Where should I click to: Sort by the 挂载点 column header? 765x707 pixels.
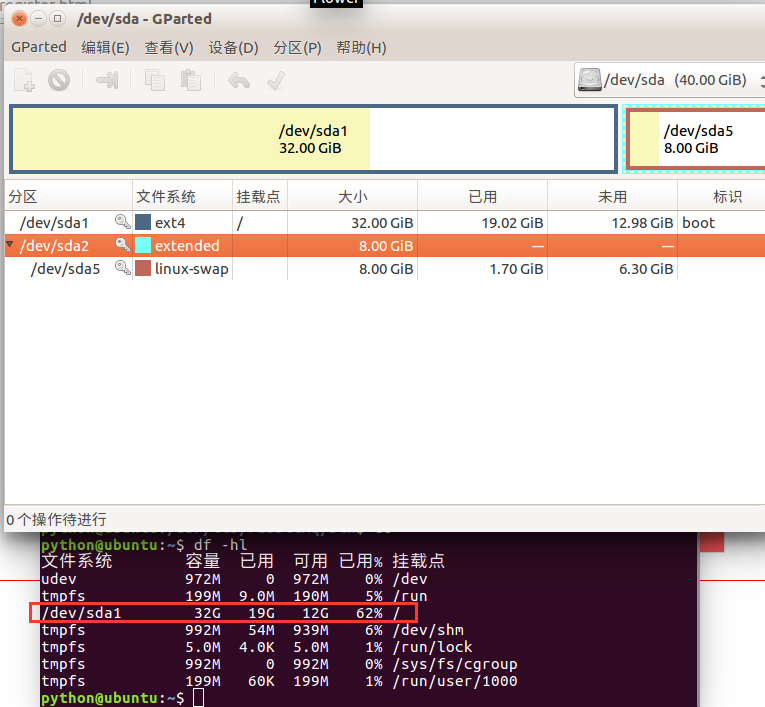click(x=260, y=196)
